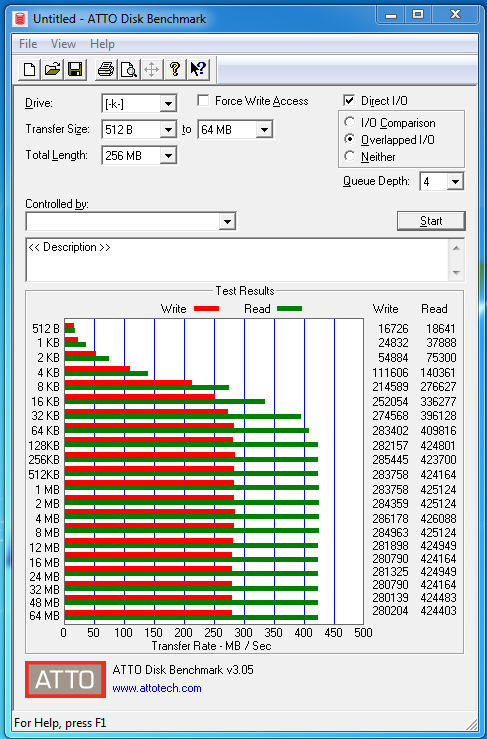The height and width of the screenshot is (739, 487).
Task: Click the Save floppy disk icon
Action: (75, 69)
